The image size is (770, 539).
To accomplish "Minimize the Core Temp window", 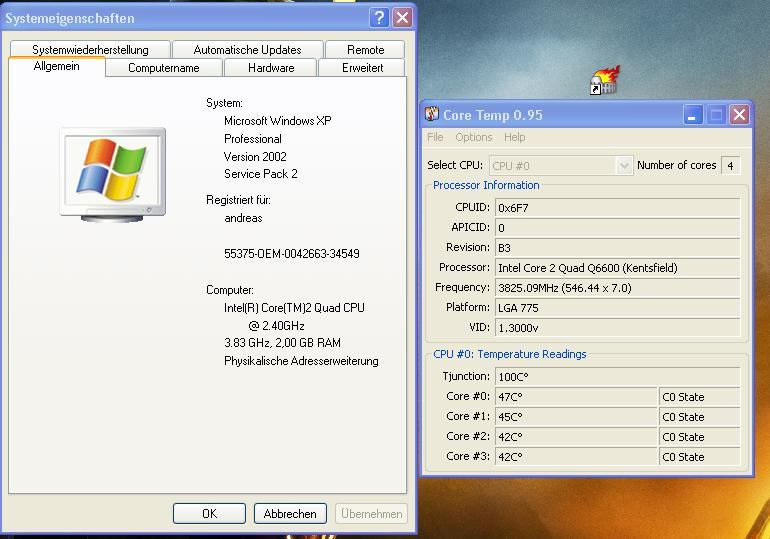I will pos(693,115).
